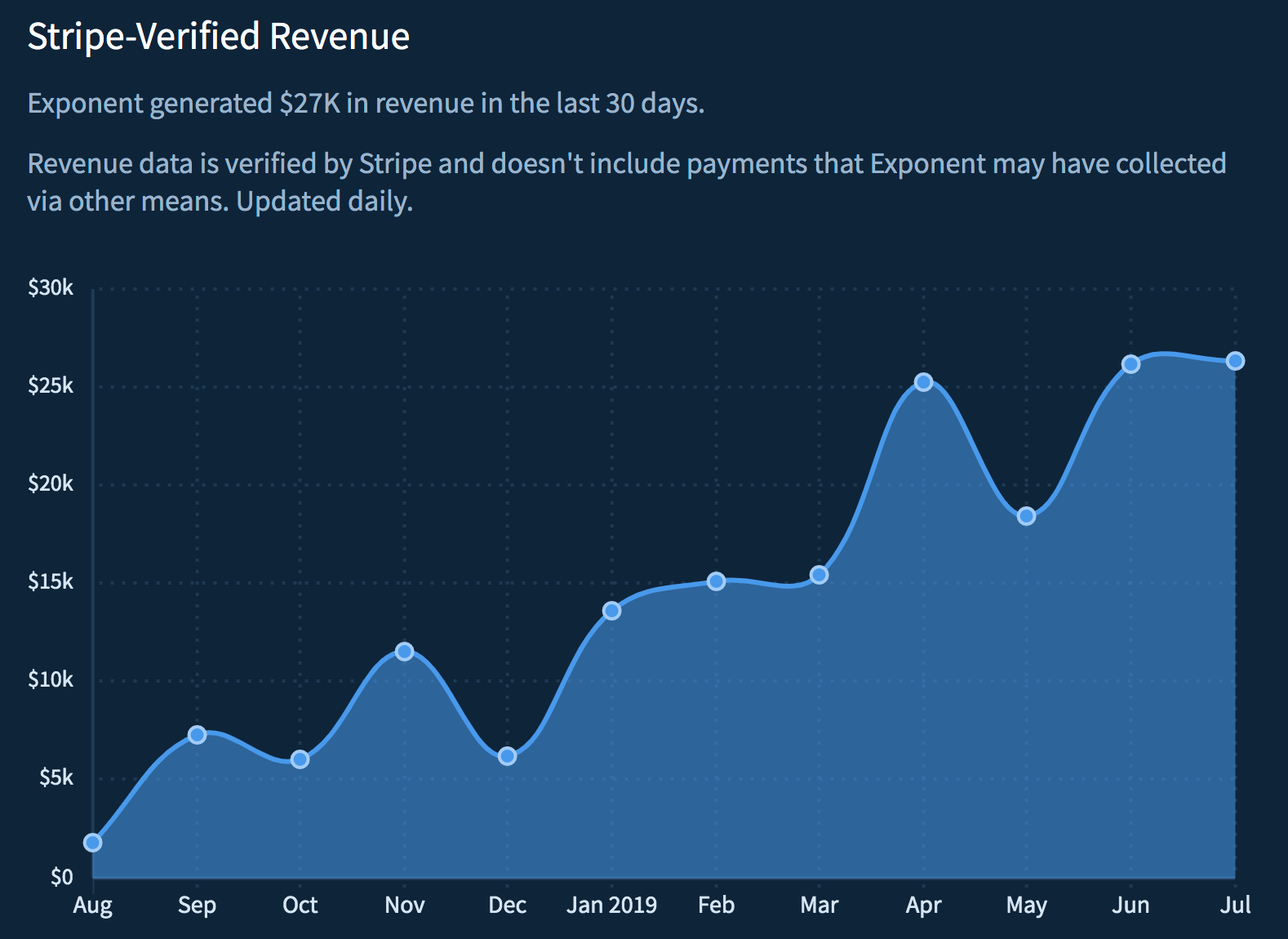This screenshot has width=1288, height=939.
Task: Click the May data point on the chart
Action: [1027, 516]
